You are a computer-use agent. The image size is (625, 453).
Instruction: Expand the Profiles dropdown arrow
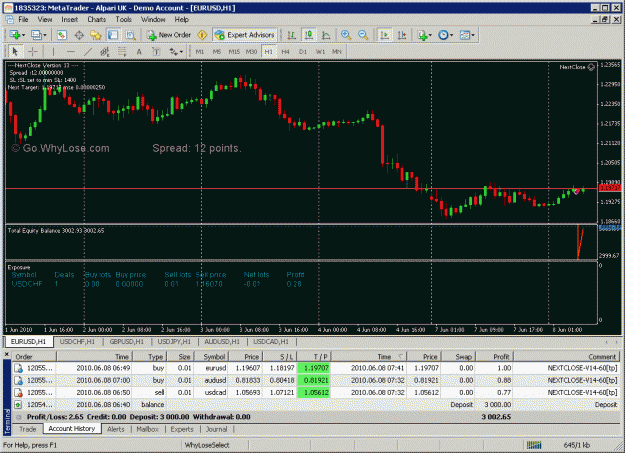[45, 35]
